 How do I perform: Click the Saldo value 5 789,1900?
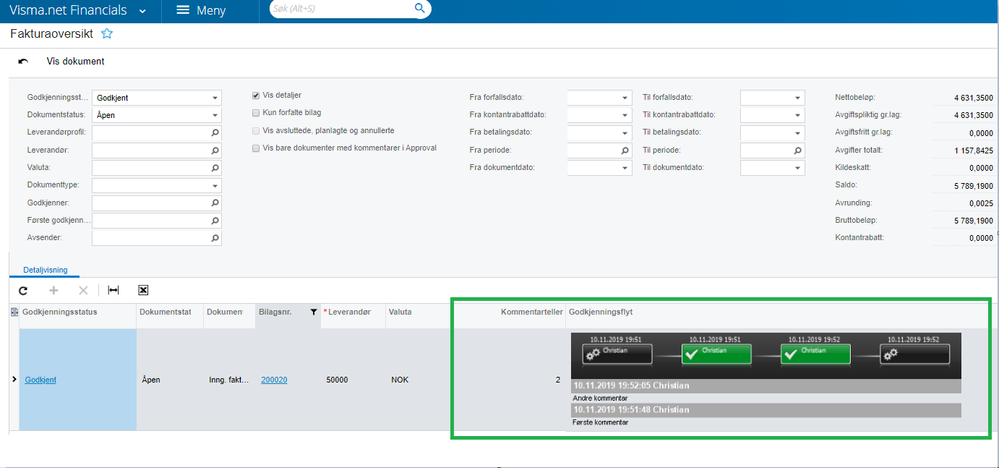974,186
